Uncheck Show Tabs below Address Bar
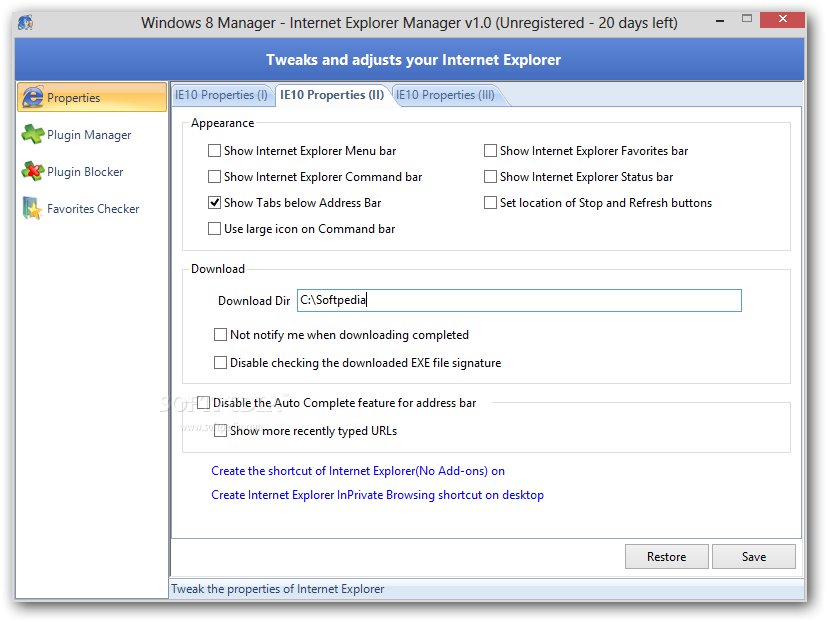 point(214,203)
